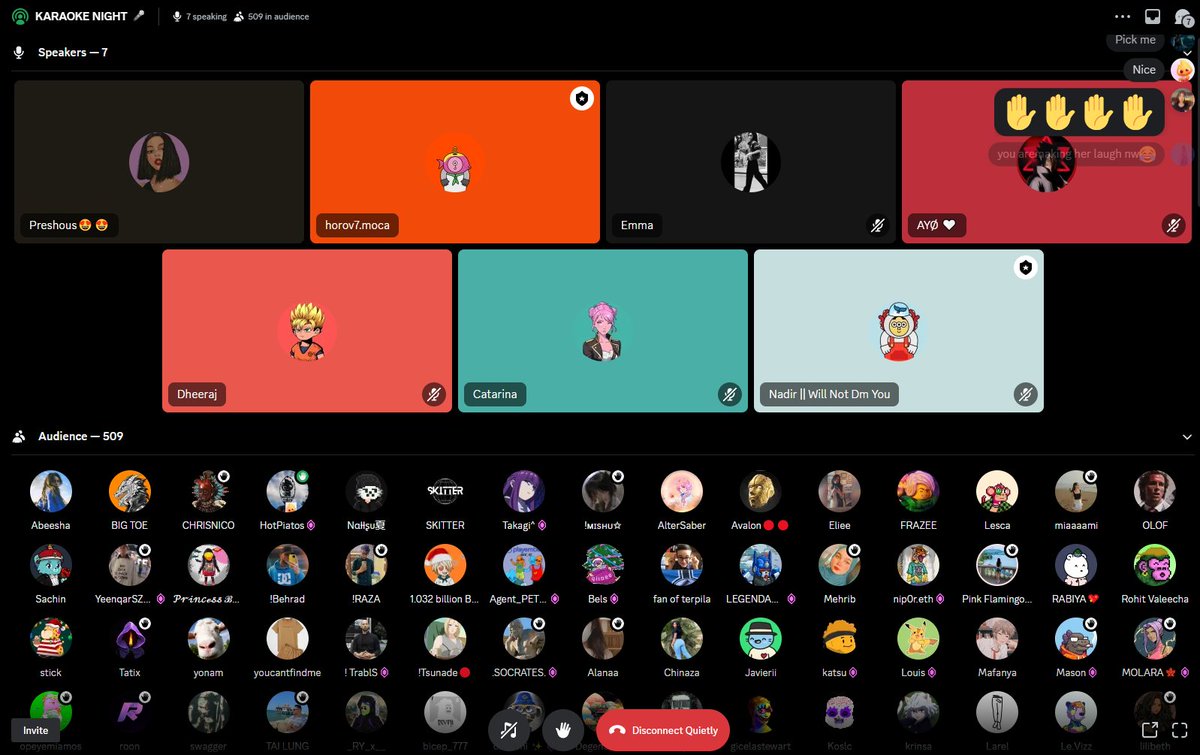The height and width of the screenshot is (755, 1200).
Task: Expand the chevron under the Pick me avatar
Action: pyautogui.click(x=1187, y=52)
